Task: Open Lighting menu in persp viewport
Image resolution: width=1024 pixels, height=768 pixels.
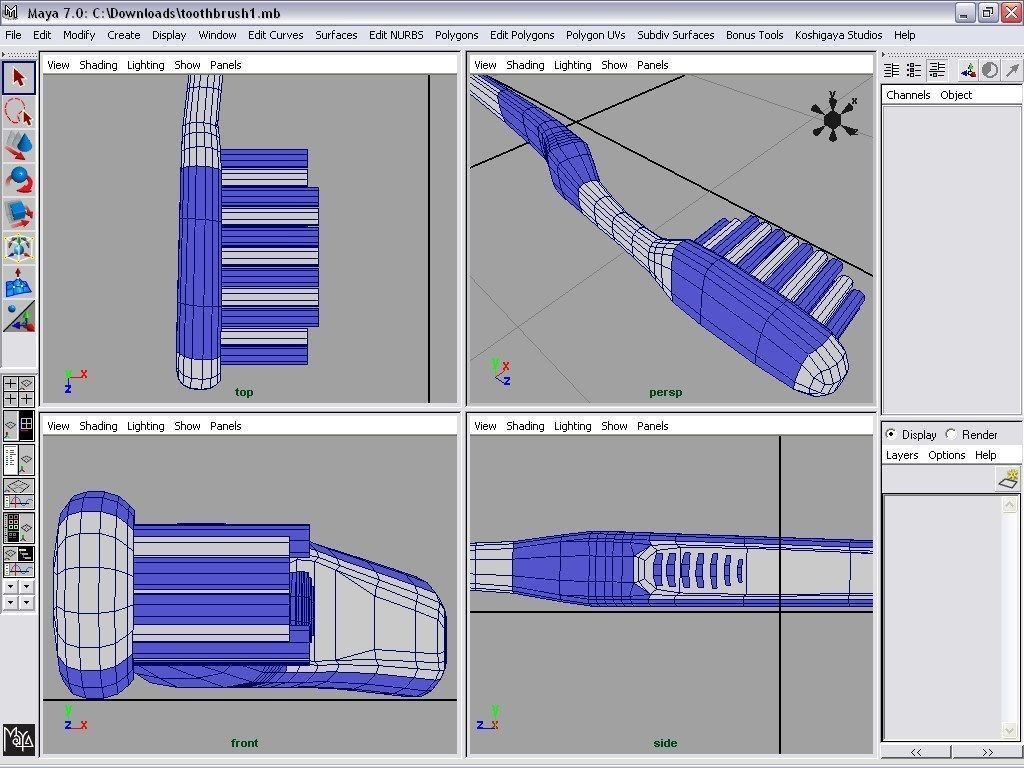Action: coord(572,65)
